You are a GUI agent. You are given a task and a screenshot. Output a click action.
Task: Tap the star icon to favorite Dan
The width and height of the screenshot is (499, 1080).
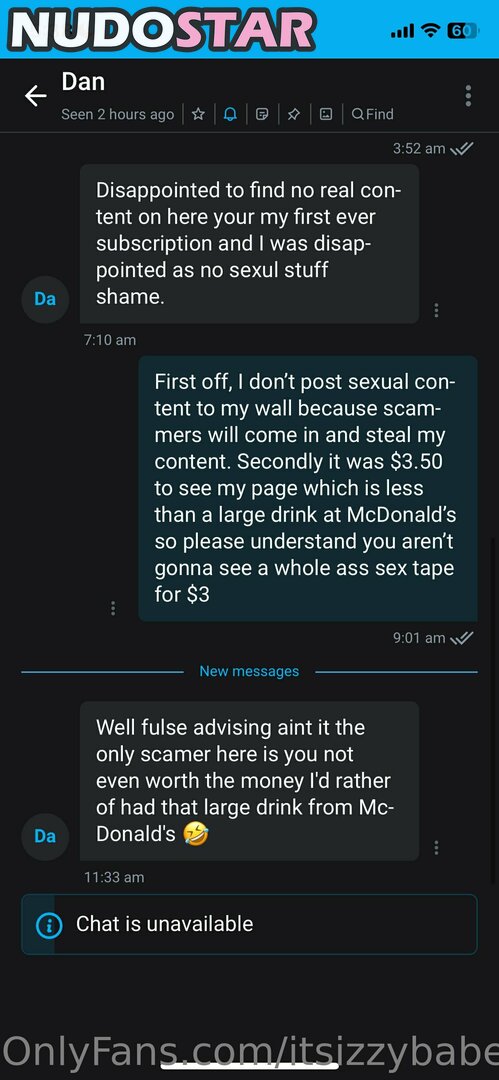[x=198, y=114]
